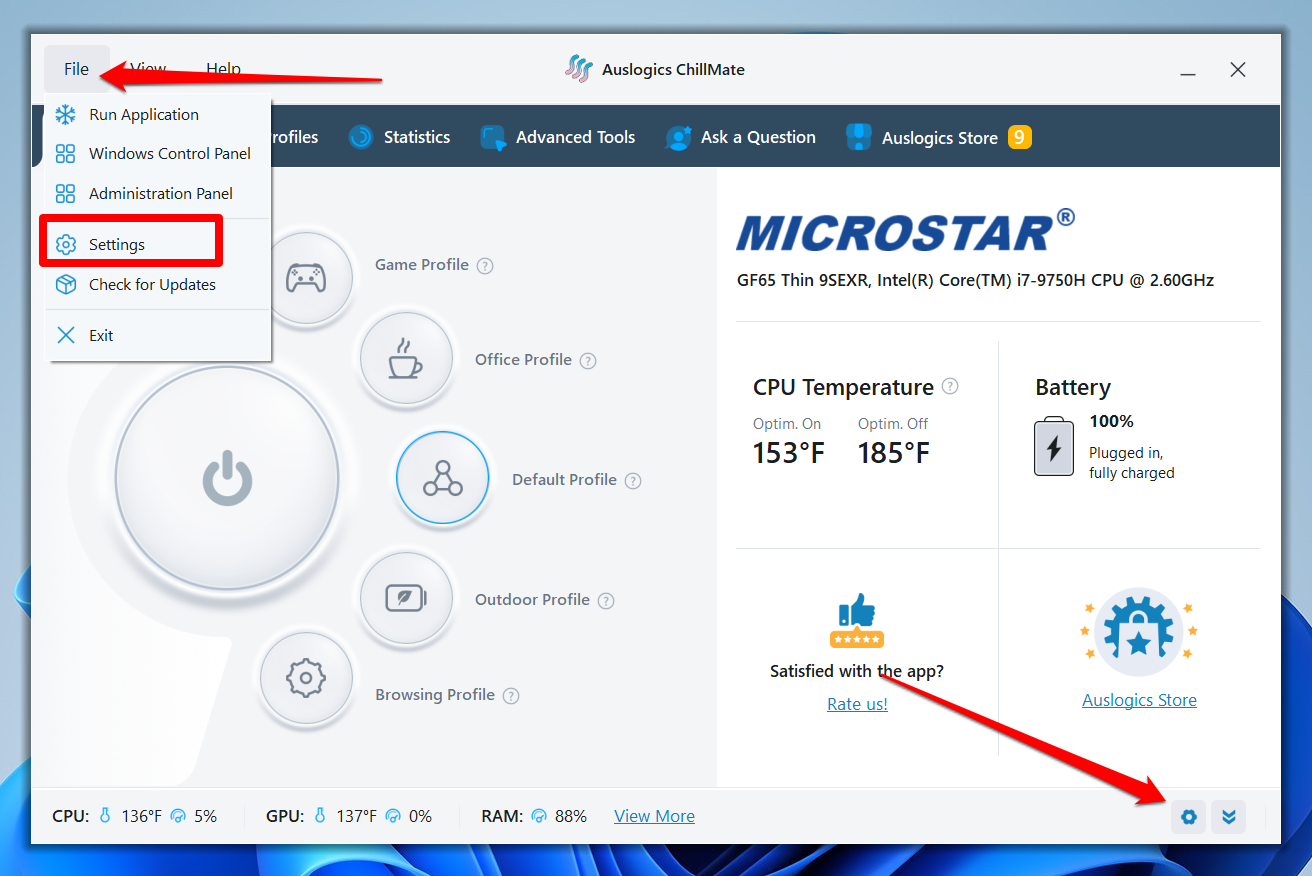This screenshot has height=876, width=1312.
Task: Open the Help menu
Action: coord(223,69)
